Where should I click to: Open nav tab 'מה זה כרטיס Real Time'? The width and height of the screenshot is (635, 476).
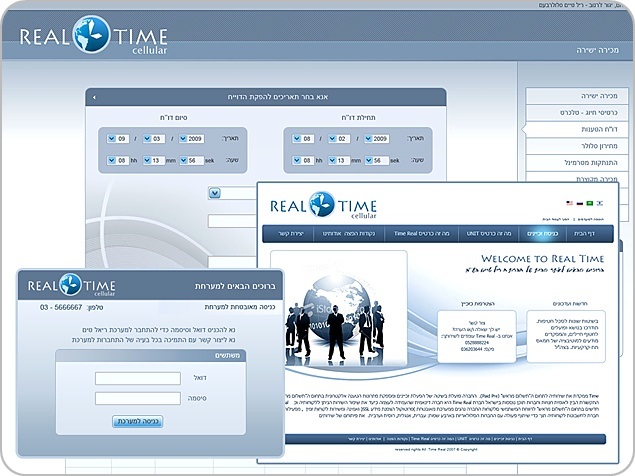(421, 234)
